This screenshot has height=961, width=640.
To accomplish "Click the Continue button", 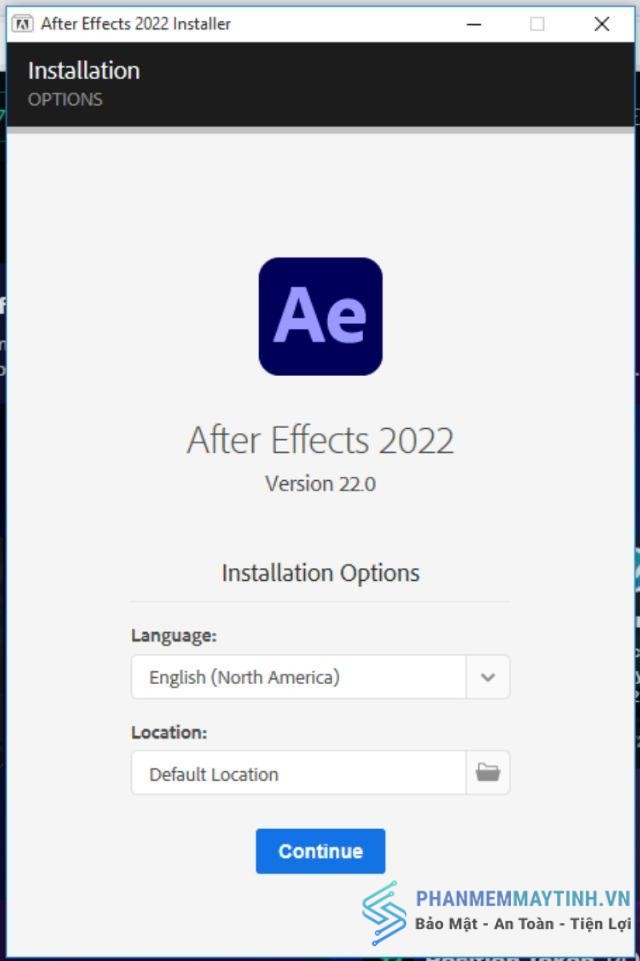I will point(321,851).
